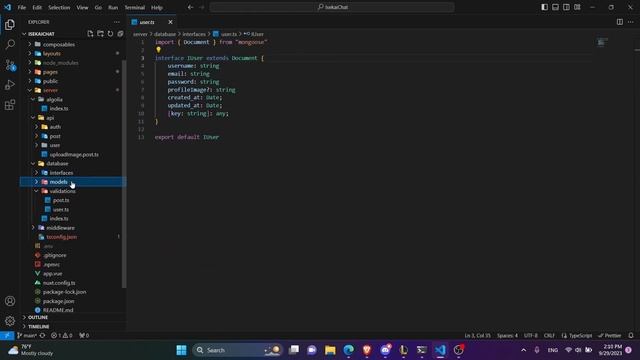Viewport: 640px width, 360px height.
Task: Open the Manage gear menu
Action: (10, 321)
